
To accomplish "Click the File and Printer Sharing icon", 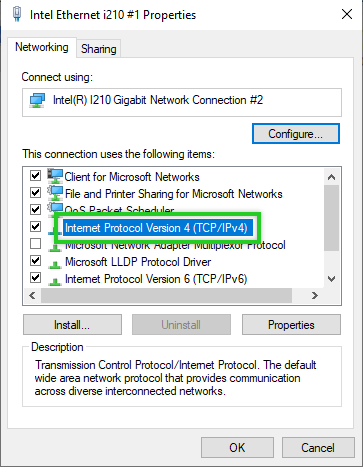I will coord(55,193).
